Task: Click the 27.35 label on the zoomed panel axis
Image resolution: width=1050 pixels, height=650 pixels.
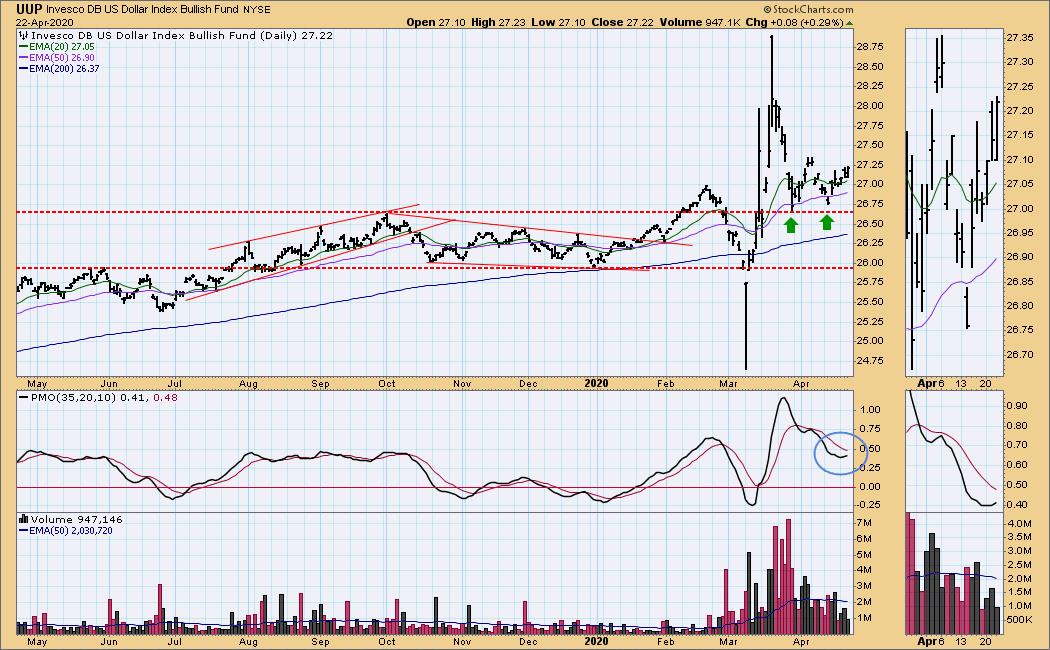Action: 1019,38
